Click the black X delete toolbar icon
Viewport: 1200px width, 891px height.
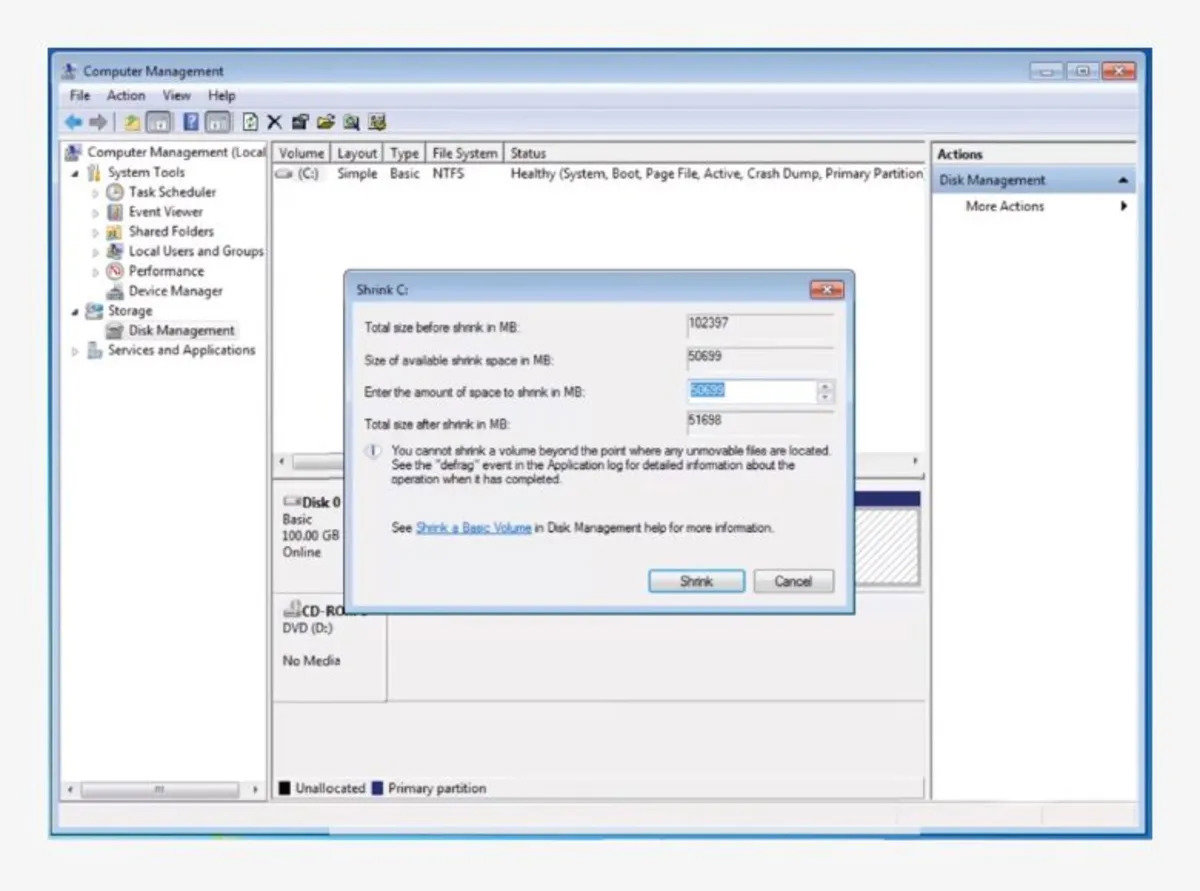[274, 122]
